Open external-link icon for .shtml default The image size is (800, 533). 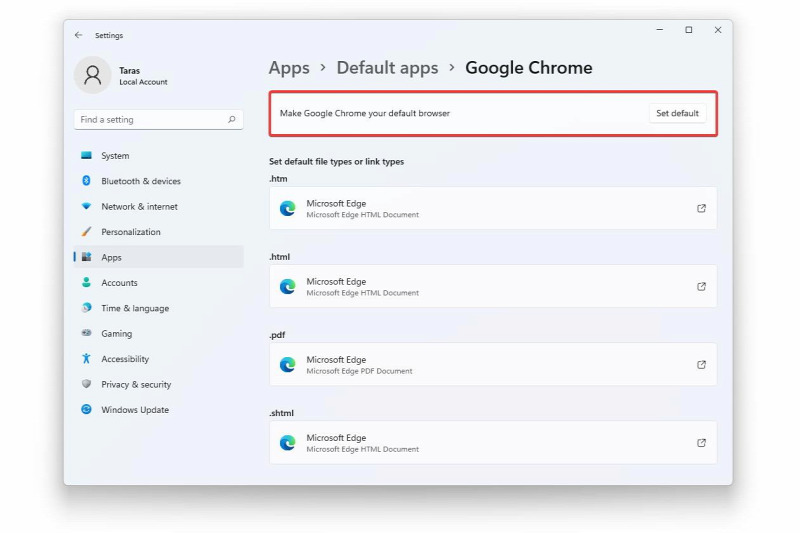(701, 442)
